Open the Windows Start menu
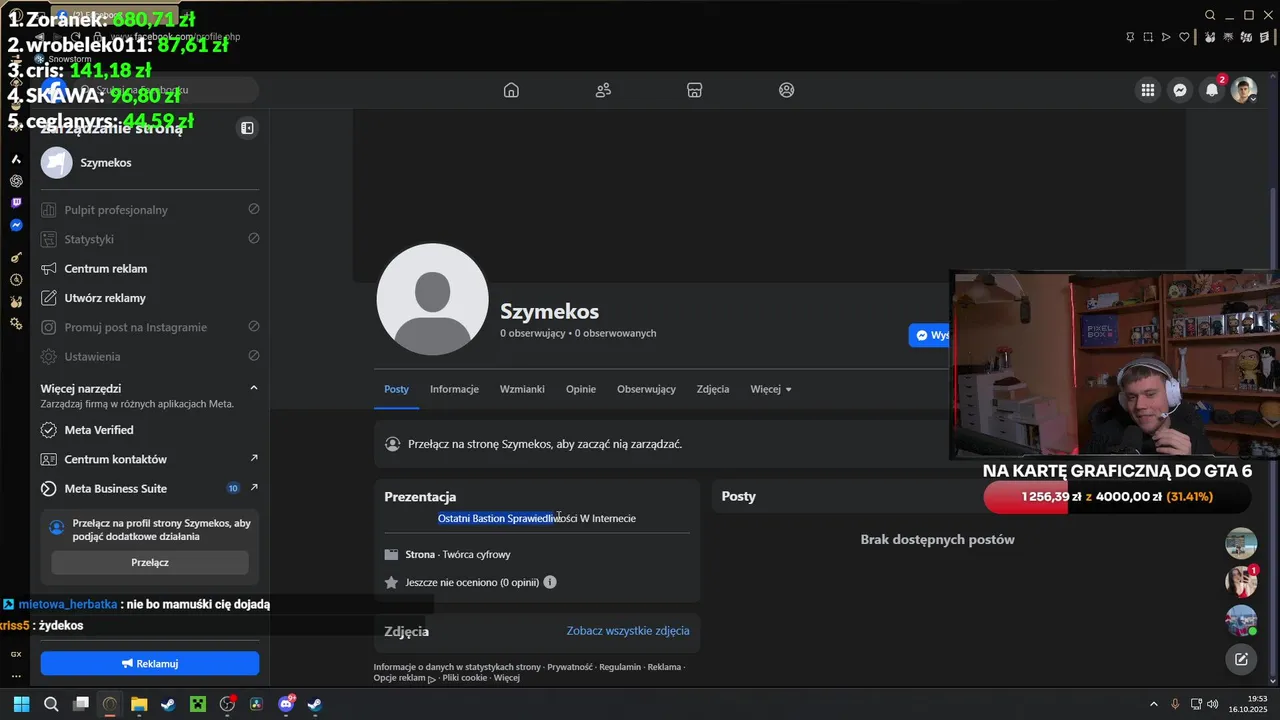The image size is (1280, 720). pyautogui.click(x=21, y=704)
